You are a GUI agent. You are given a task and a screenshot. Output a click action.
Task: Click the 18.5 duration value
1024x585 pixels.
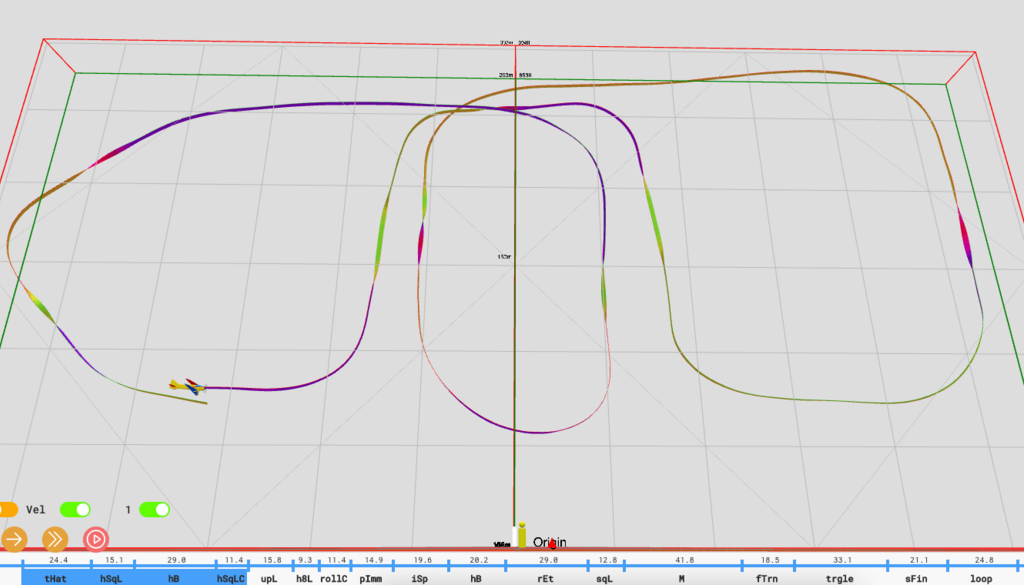pos(770,560)
